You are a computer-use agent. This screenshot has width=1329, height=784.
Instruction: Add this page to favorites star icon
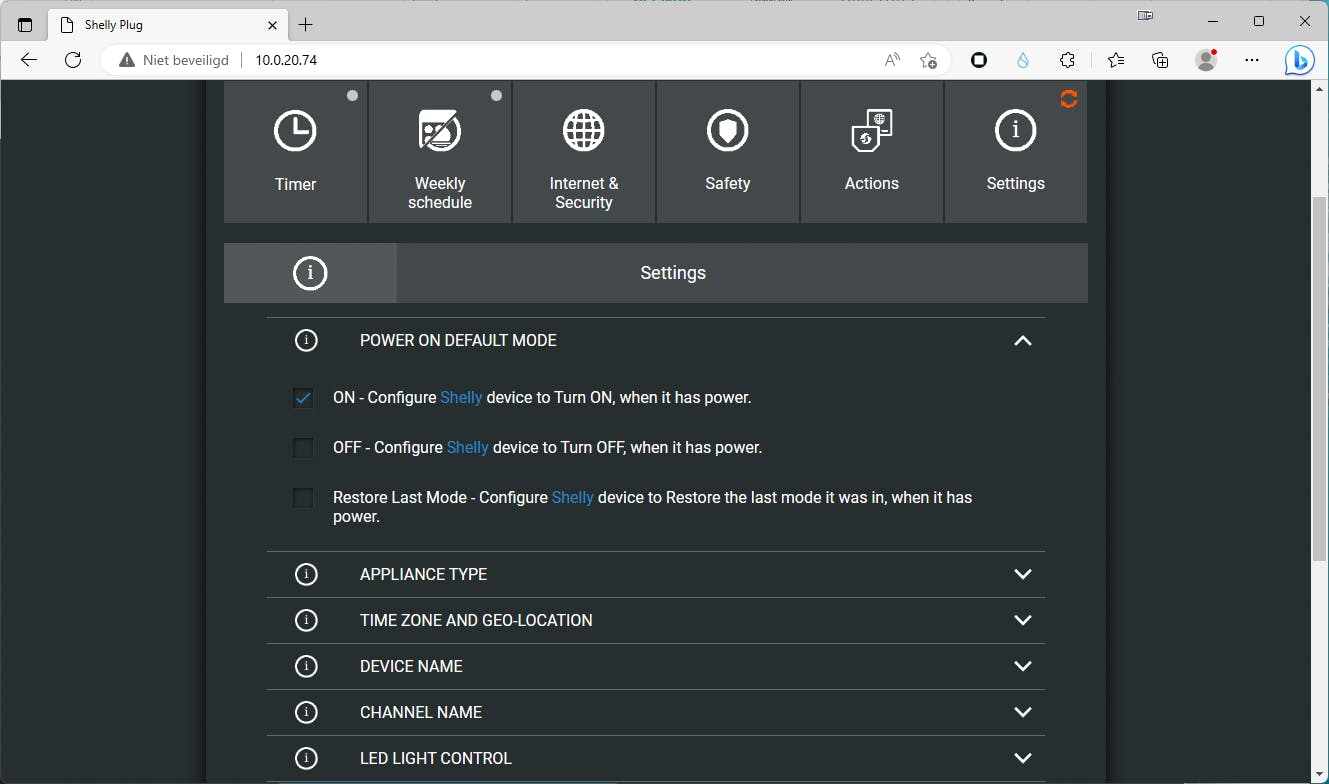click(x=928, y=60)
